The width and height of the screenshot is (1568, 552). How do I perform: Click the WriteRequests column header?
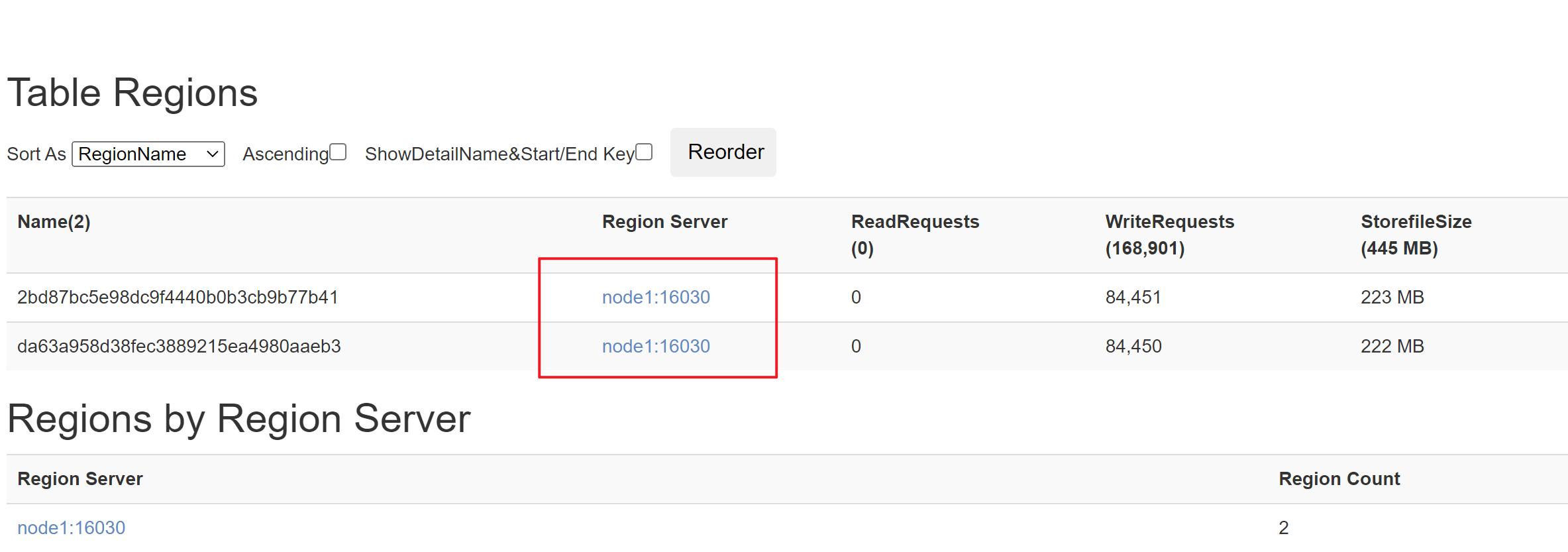[x=1169, y=235]
